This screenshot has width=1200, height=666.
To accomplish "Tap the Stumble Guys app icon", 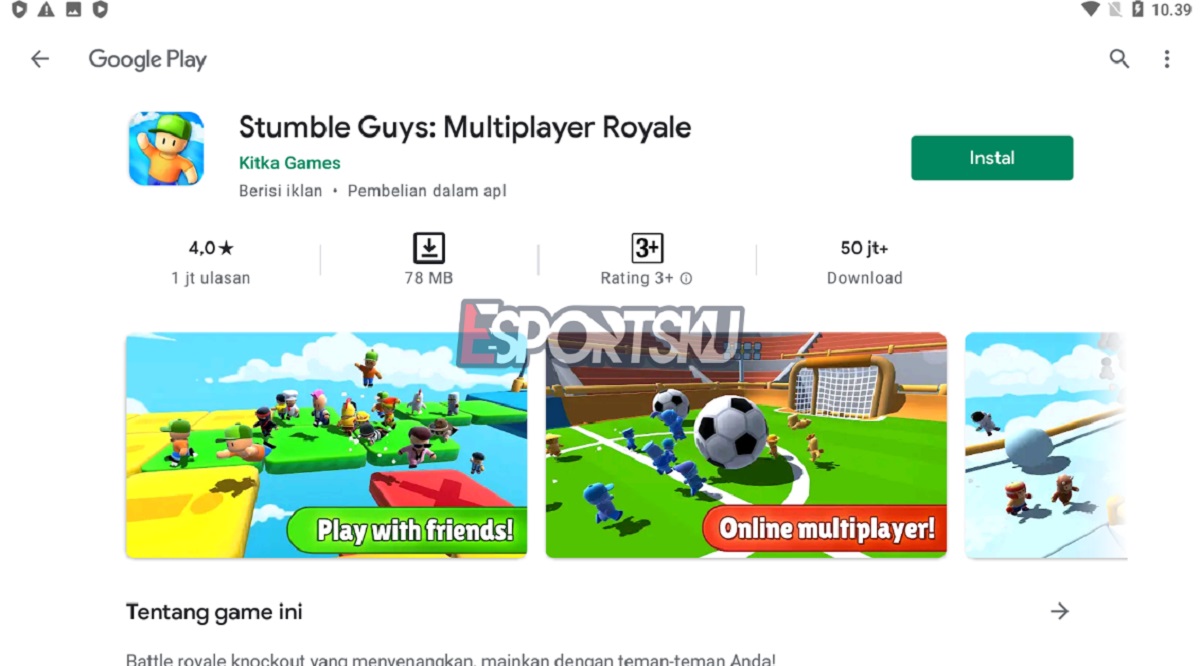I will [166, 149].
